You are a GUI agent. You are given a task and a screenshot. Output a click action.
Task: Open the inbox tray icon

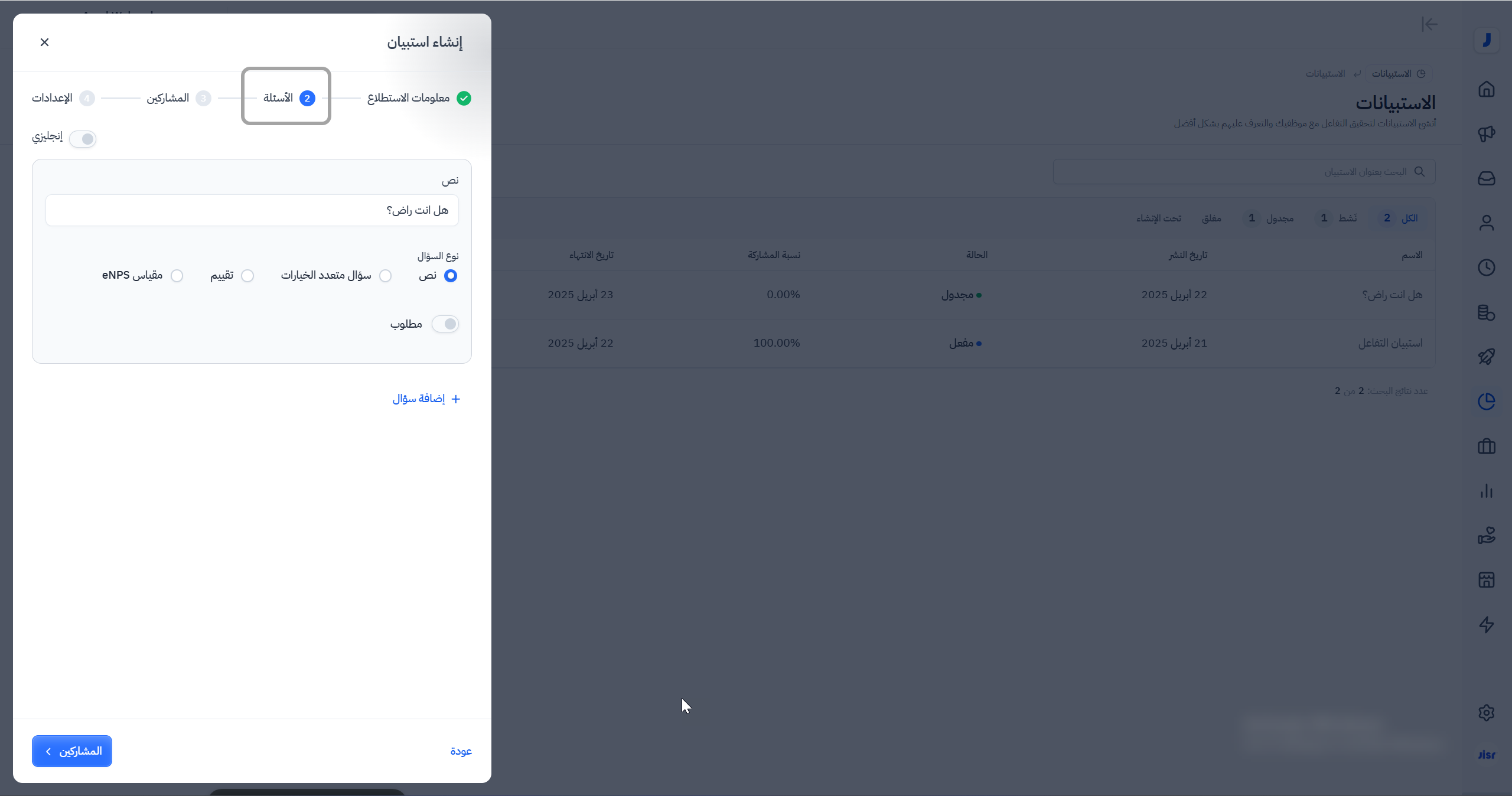click(1486, 178)
